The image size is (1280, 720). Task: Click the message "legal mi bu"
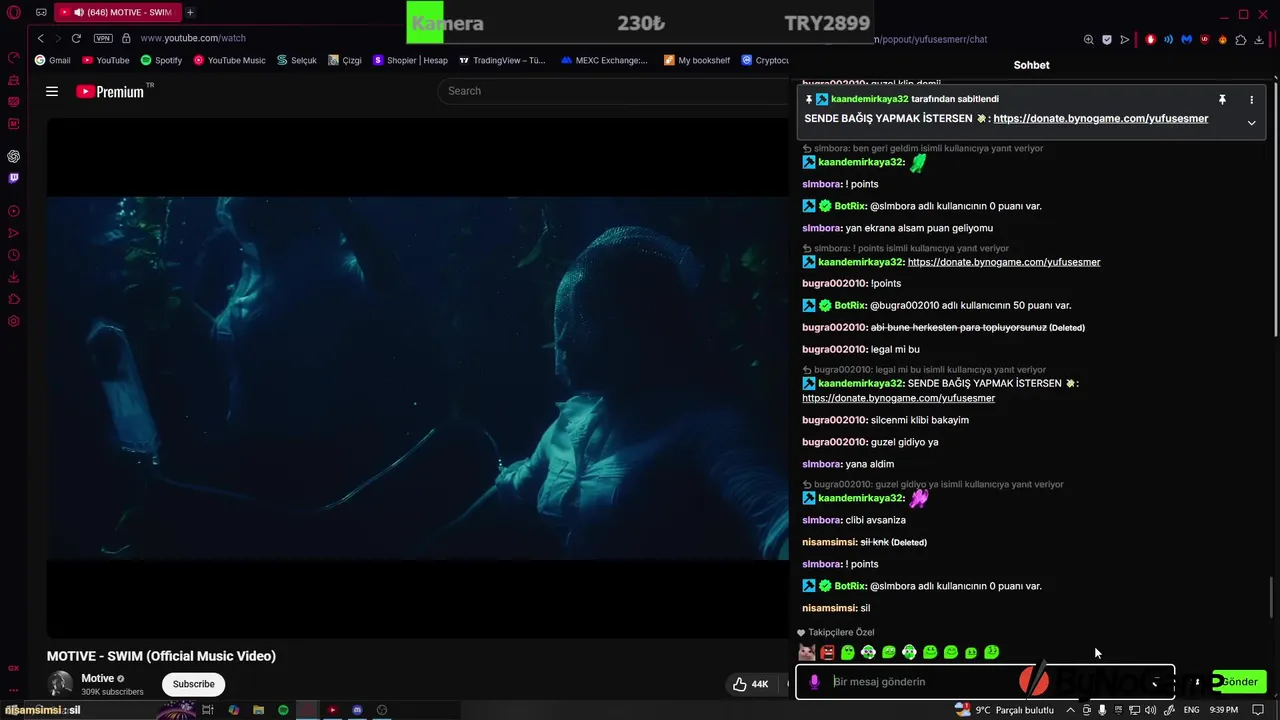pyautogui.click(x=895, y=349)
